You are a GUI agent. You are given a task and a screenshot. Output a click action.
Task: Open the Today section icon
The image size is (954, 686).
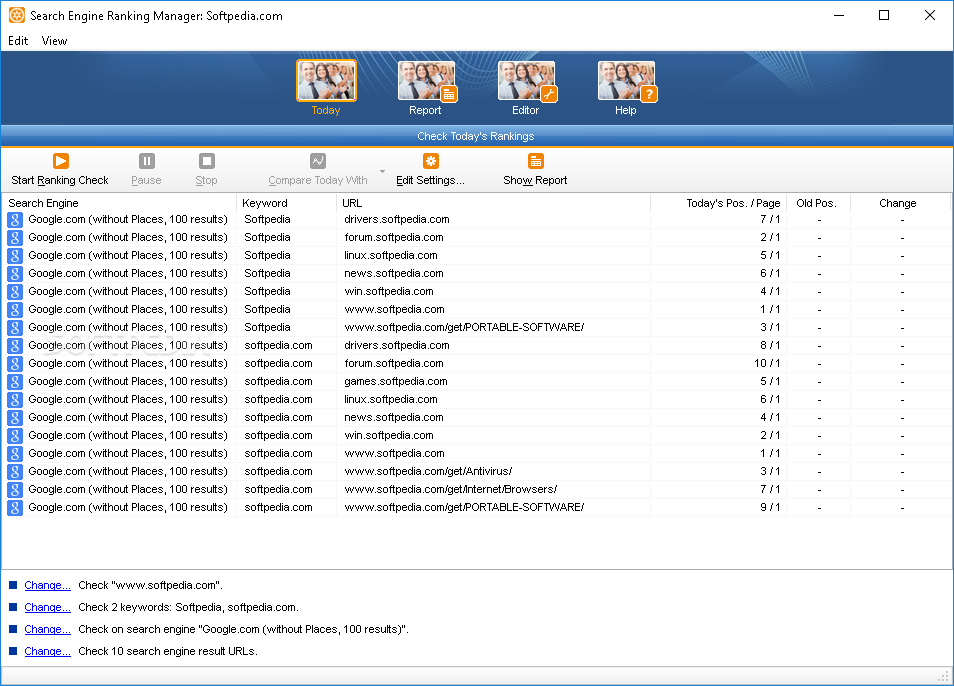pos(326,80)
